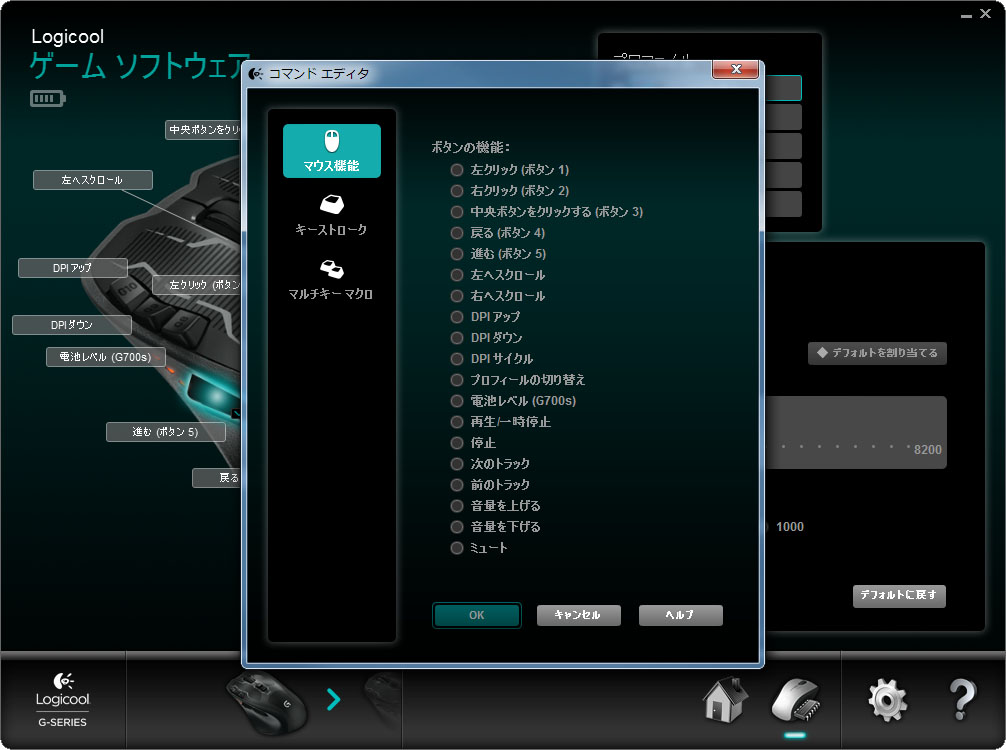Select 右クリック (ボタン 2) radio button
Image resolution: width=1006 pixels, height=750 pixels.
pyautogui.click(x=457, y=191)
